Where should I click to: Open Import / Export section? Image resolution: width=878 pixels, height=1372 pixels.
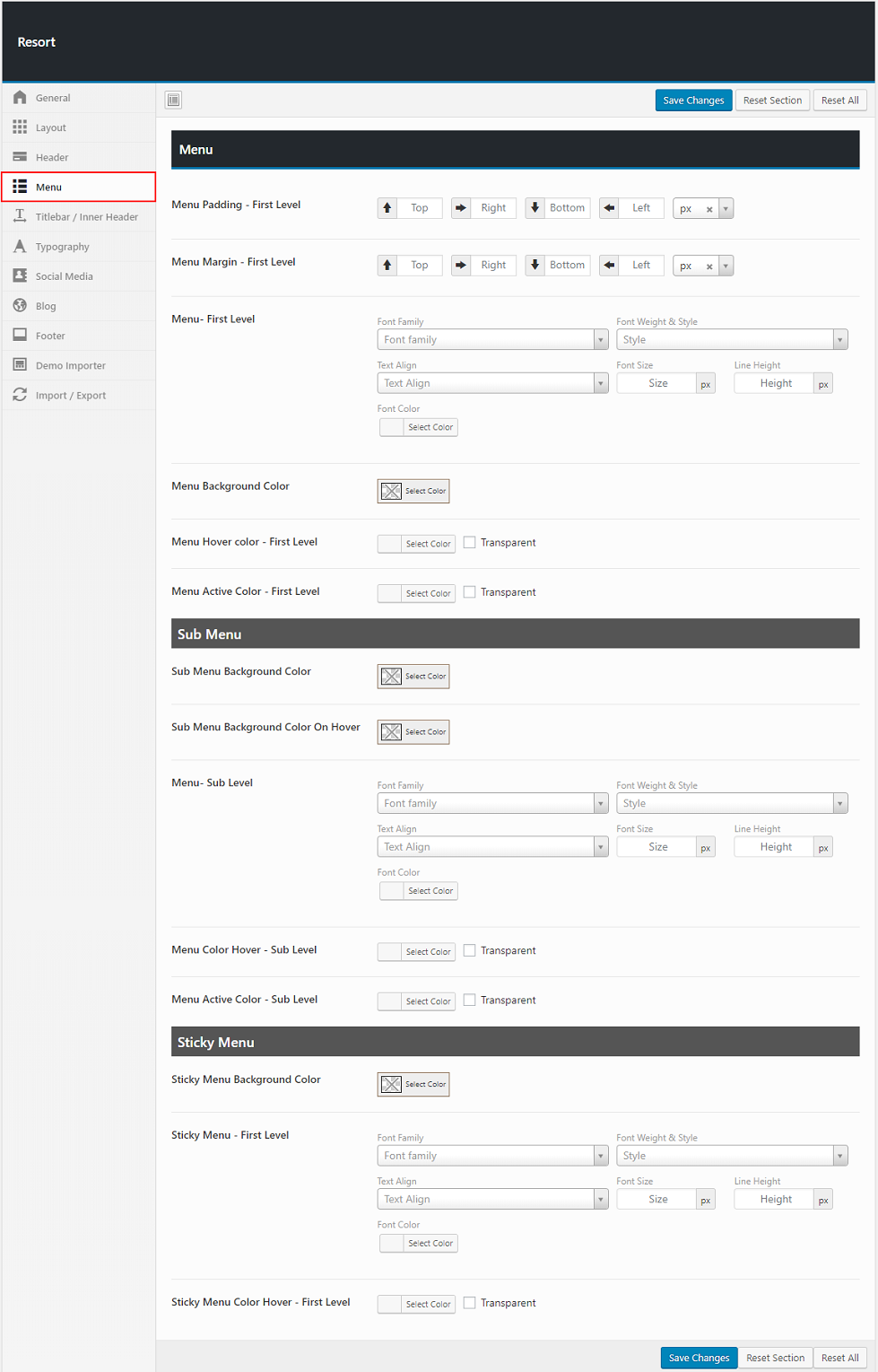click(70, 395)
